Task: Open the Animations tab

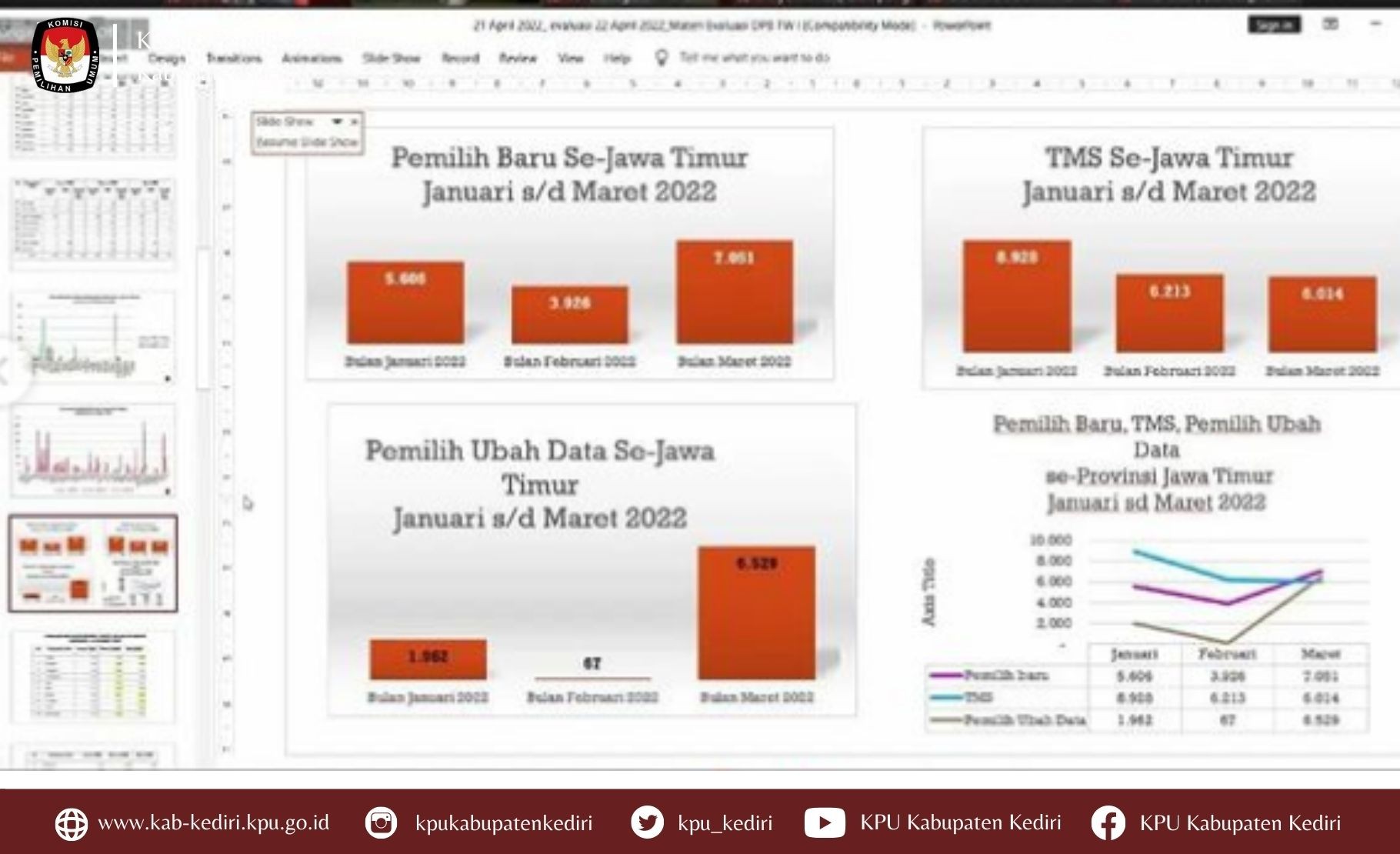Action: 312,58
